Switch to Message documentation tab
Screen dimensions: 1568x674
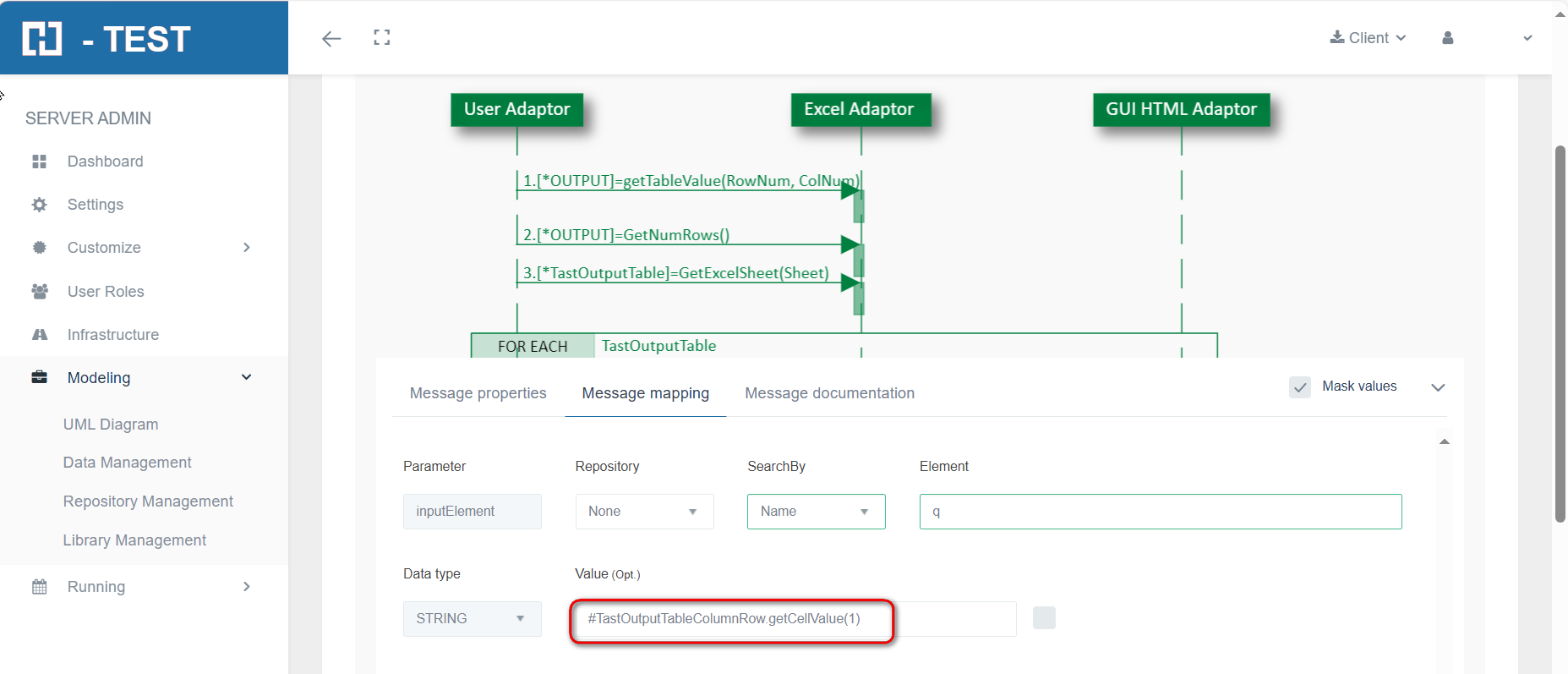coord(829,393)
